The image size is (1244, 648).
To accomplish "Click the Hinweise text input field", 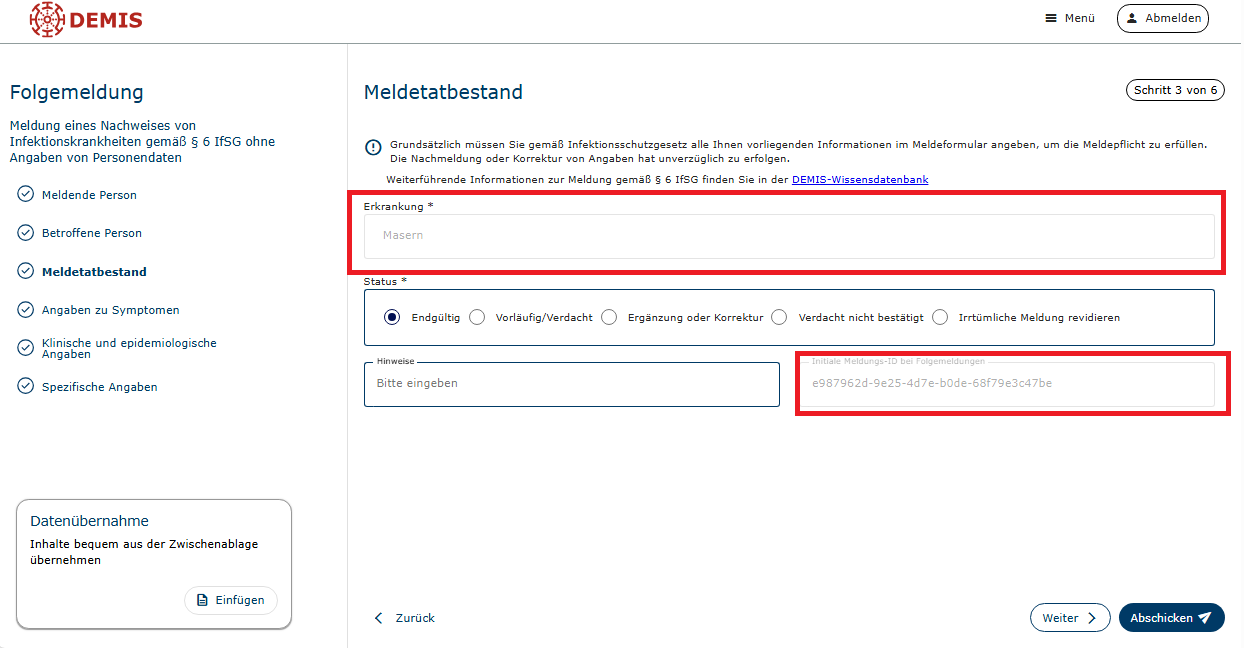I will pos(571,384).
